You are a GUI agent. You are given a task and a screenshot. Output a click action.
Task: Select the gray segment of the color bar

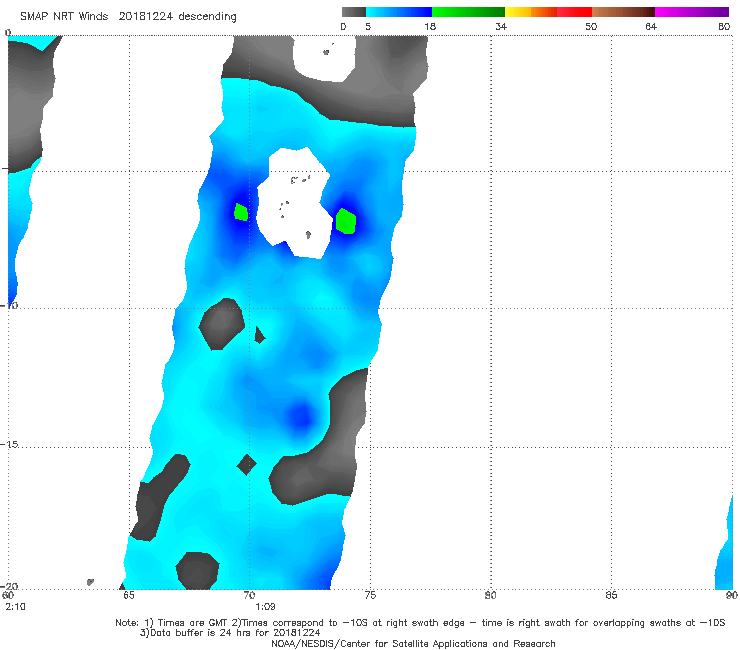[x=353, y=12]
